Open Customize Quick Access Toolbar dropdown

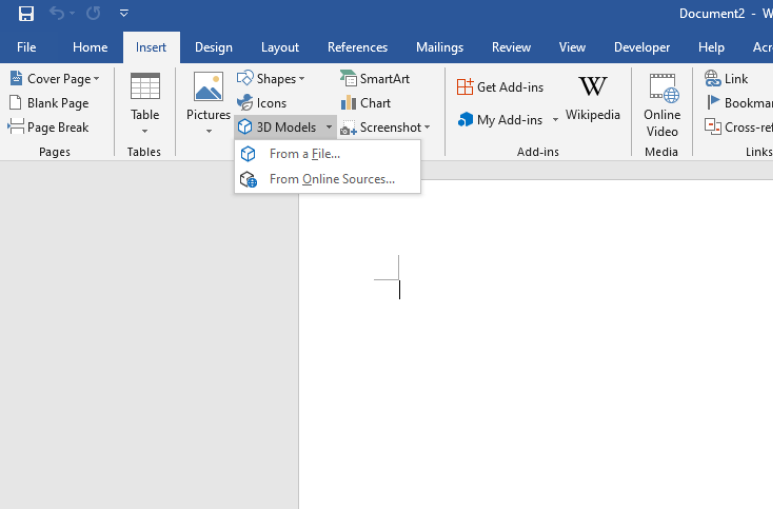point(124,13)
